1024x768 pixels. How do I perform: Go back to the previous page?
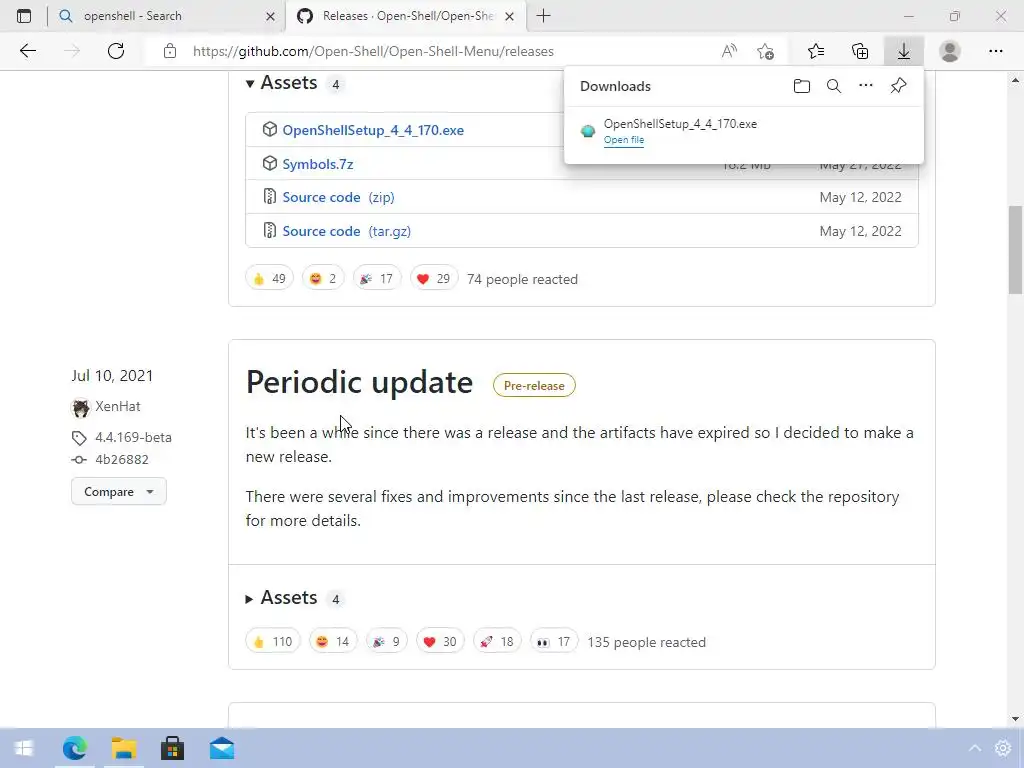[27, 51]
